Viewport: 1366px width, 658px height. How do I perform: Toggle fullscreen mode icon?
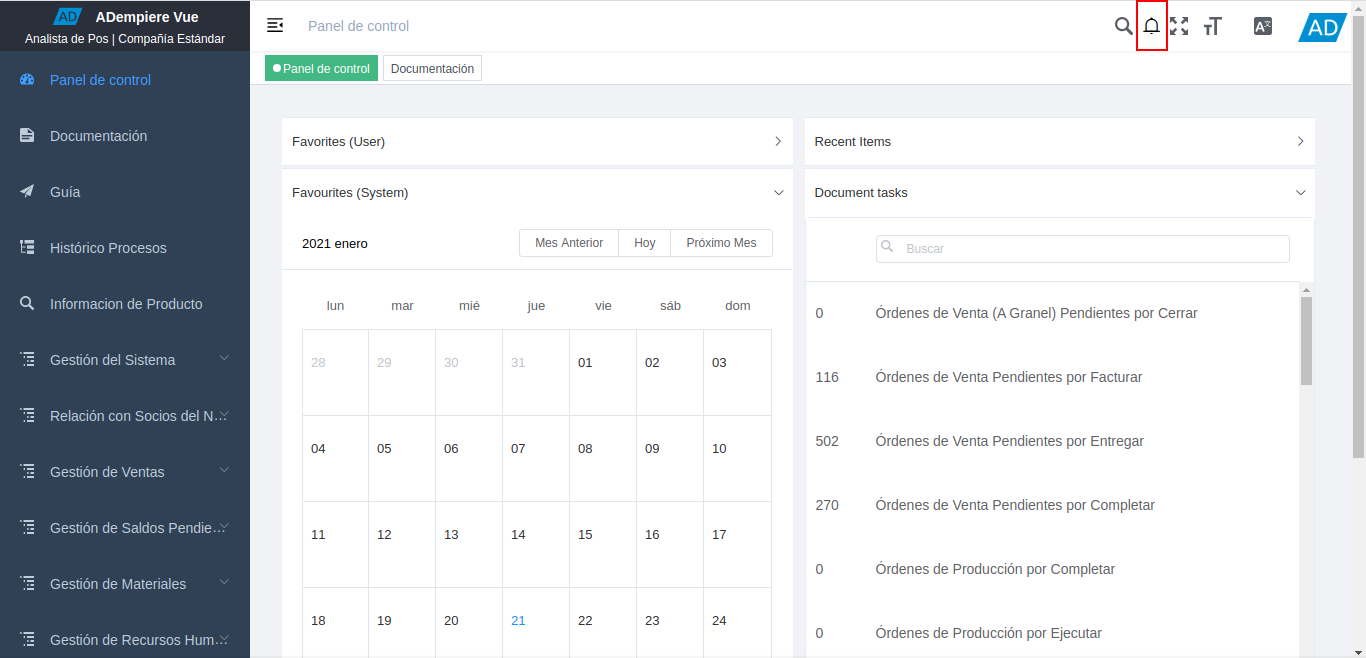click(1179, 27)
